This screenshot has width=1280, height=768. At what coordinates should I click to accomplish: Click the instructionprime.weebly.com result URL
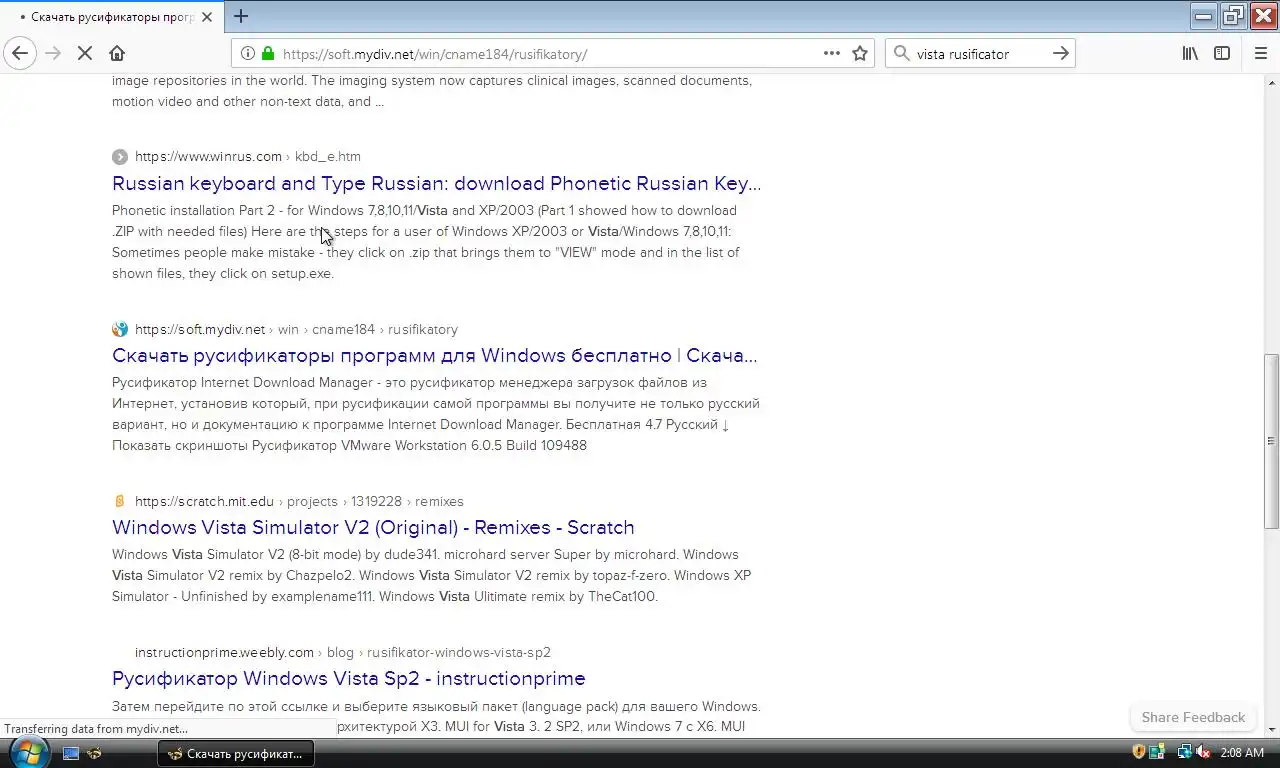(342, 652)
